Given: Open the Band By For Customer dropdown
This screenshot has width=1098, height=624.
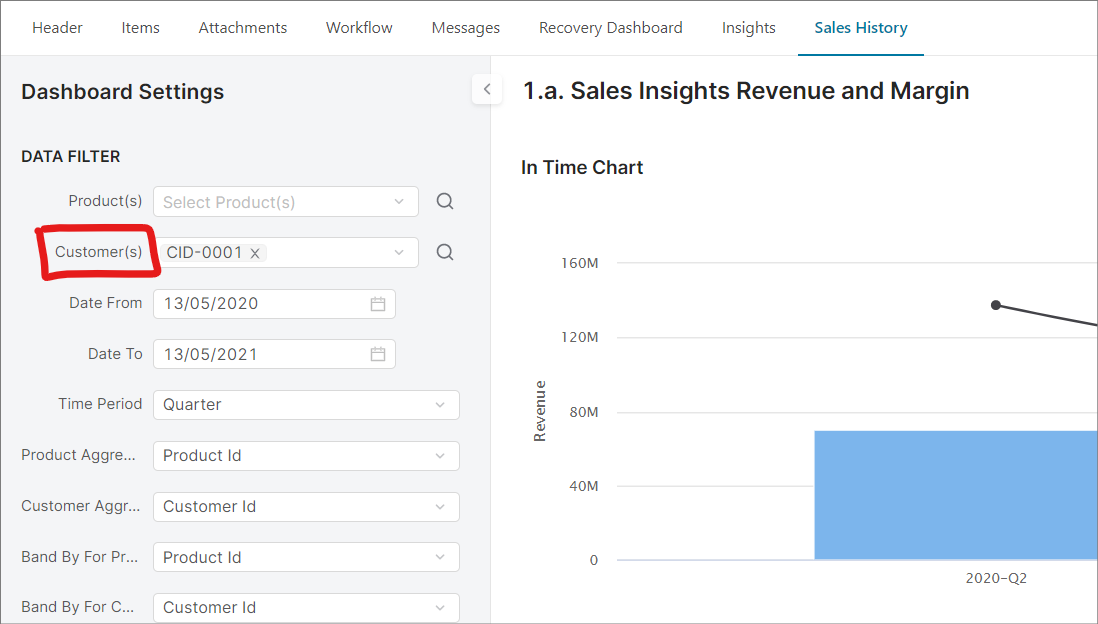Looking at the screenshot, I should point(439,608).
